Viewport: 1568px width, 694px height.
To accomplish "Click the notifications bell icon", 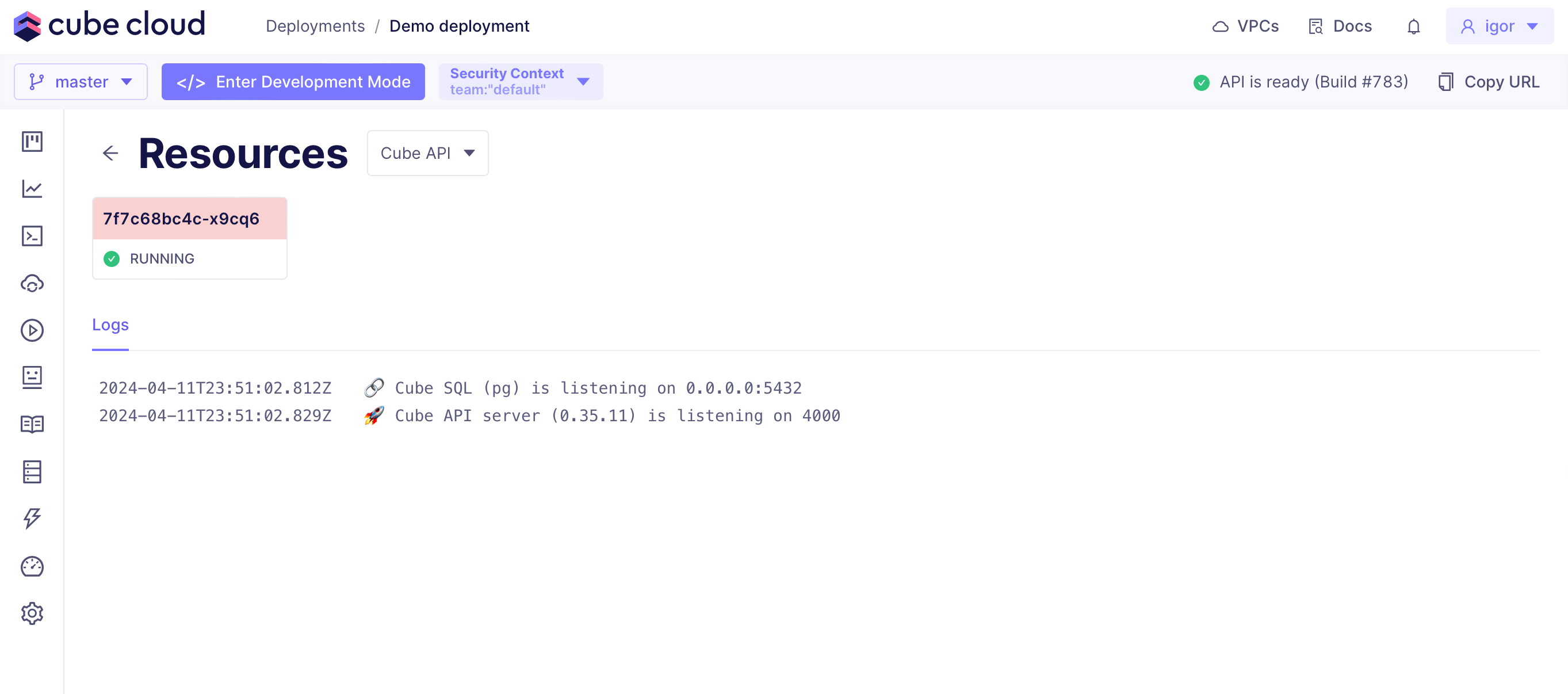I will point(1413,27).
